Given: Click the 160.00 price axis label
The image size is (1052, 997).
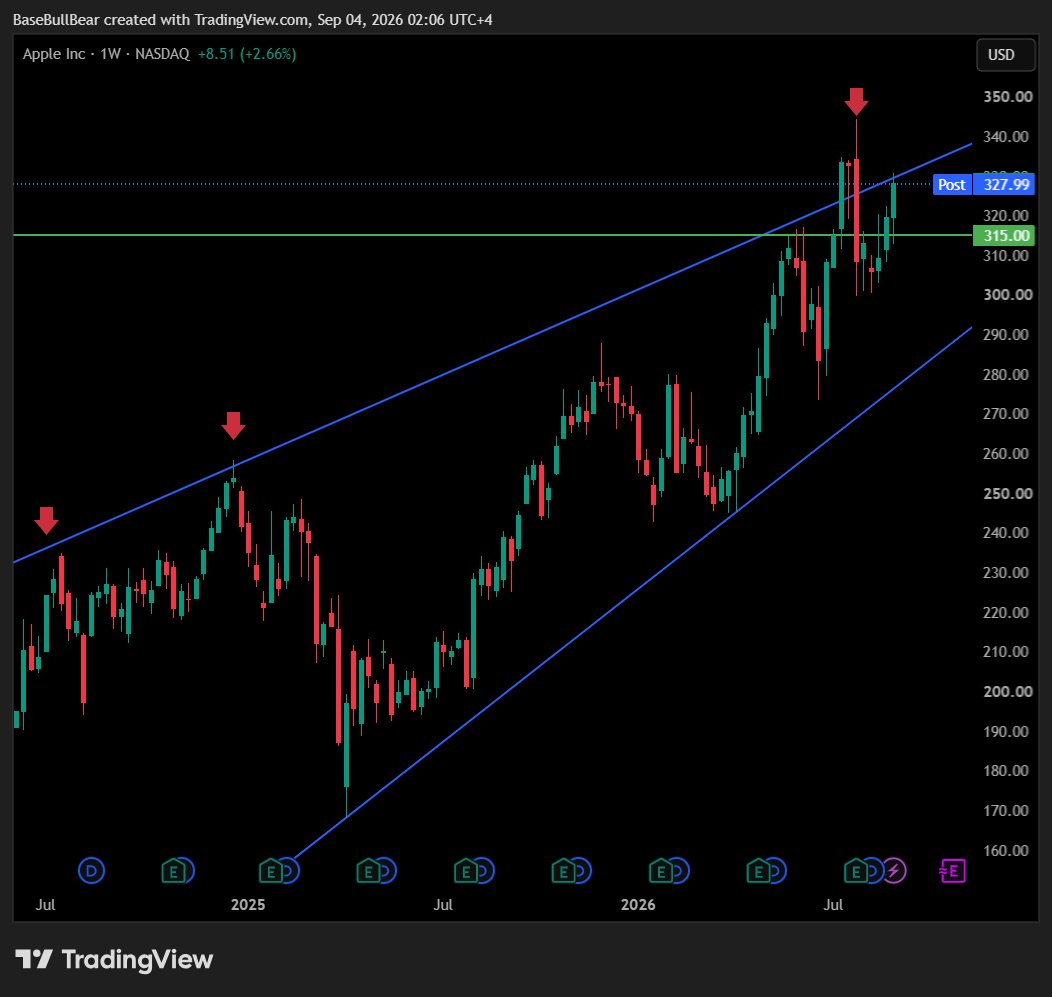Looking at the screenshot, I should tap(1006, 850).
